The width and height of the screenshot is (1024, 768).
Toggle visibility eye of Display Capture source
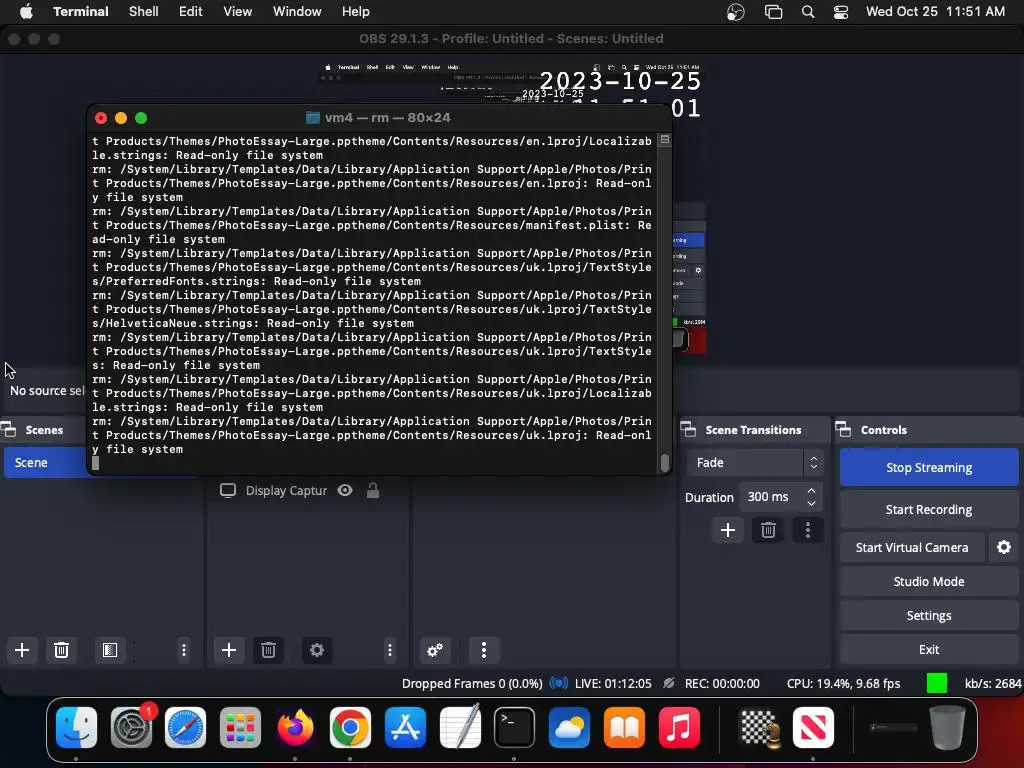pos(345,490)
